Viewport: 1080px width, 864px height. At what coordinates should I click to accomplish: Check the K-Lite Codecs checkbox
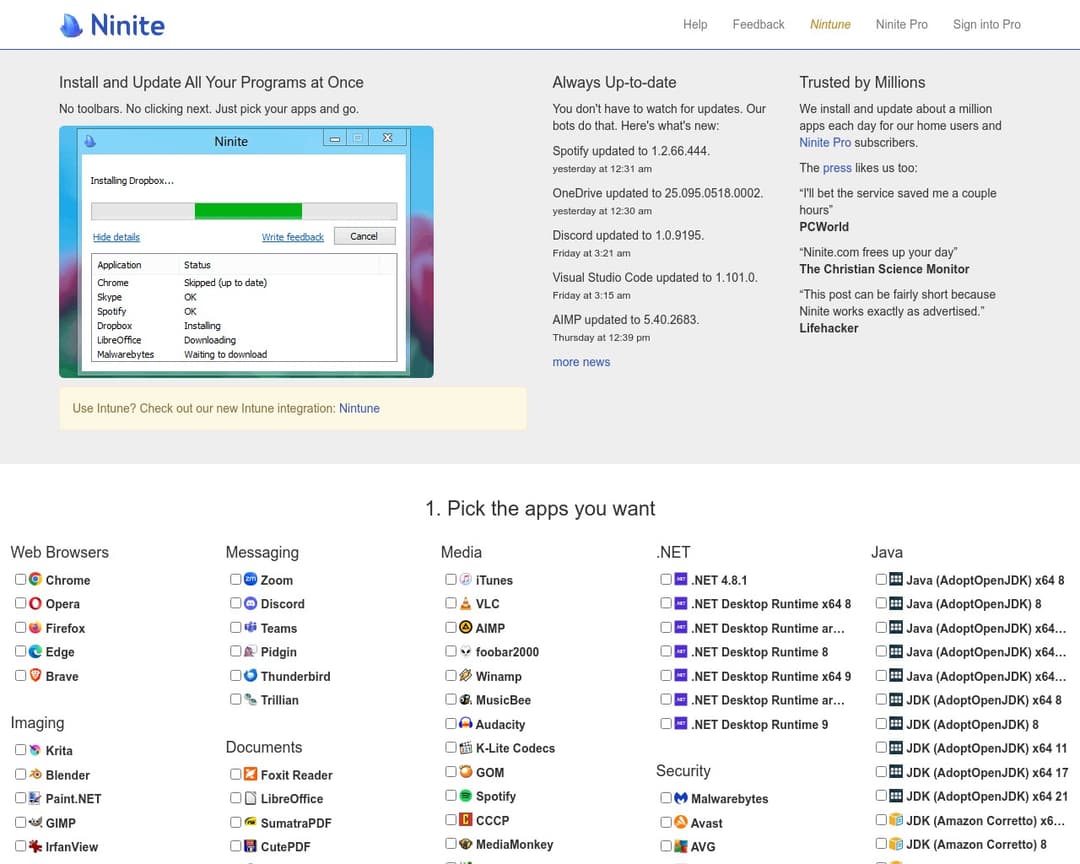point(450,748)
